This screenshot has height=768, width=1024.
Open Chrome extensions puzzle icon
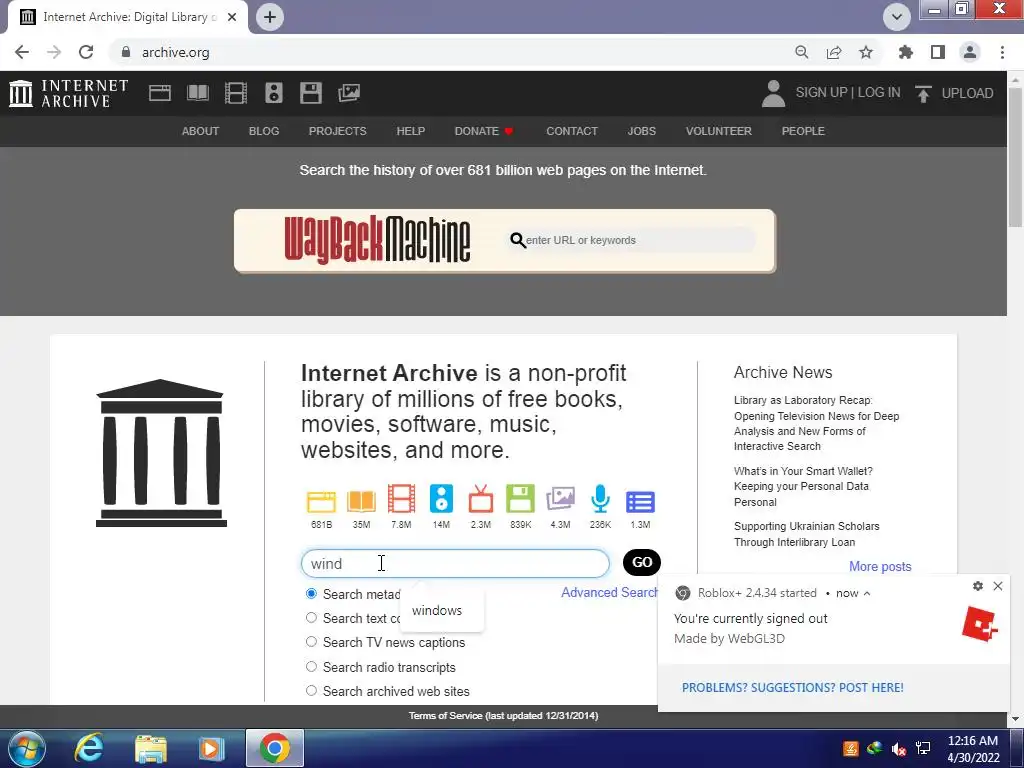click(906, 52)
